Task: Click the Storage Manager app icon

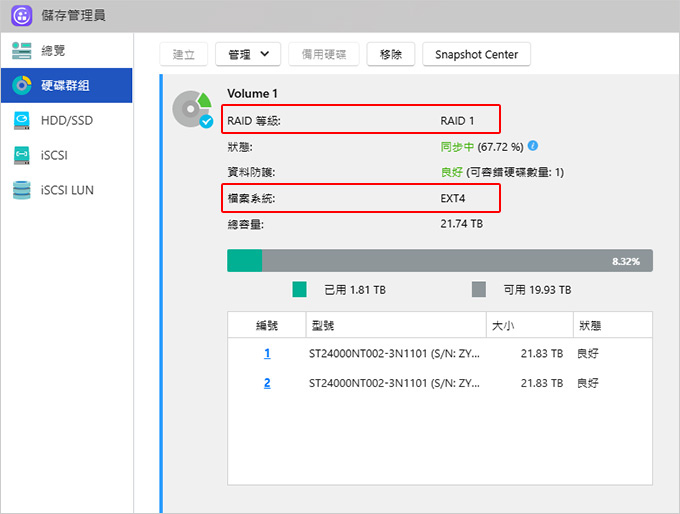Action: (x=22, y=16)
